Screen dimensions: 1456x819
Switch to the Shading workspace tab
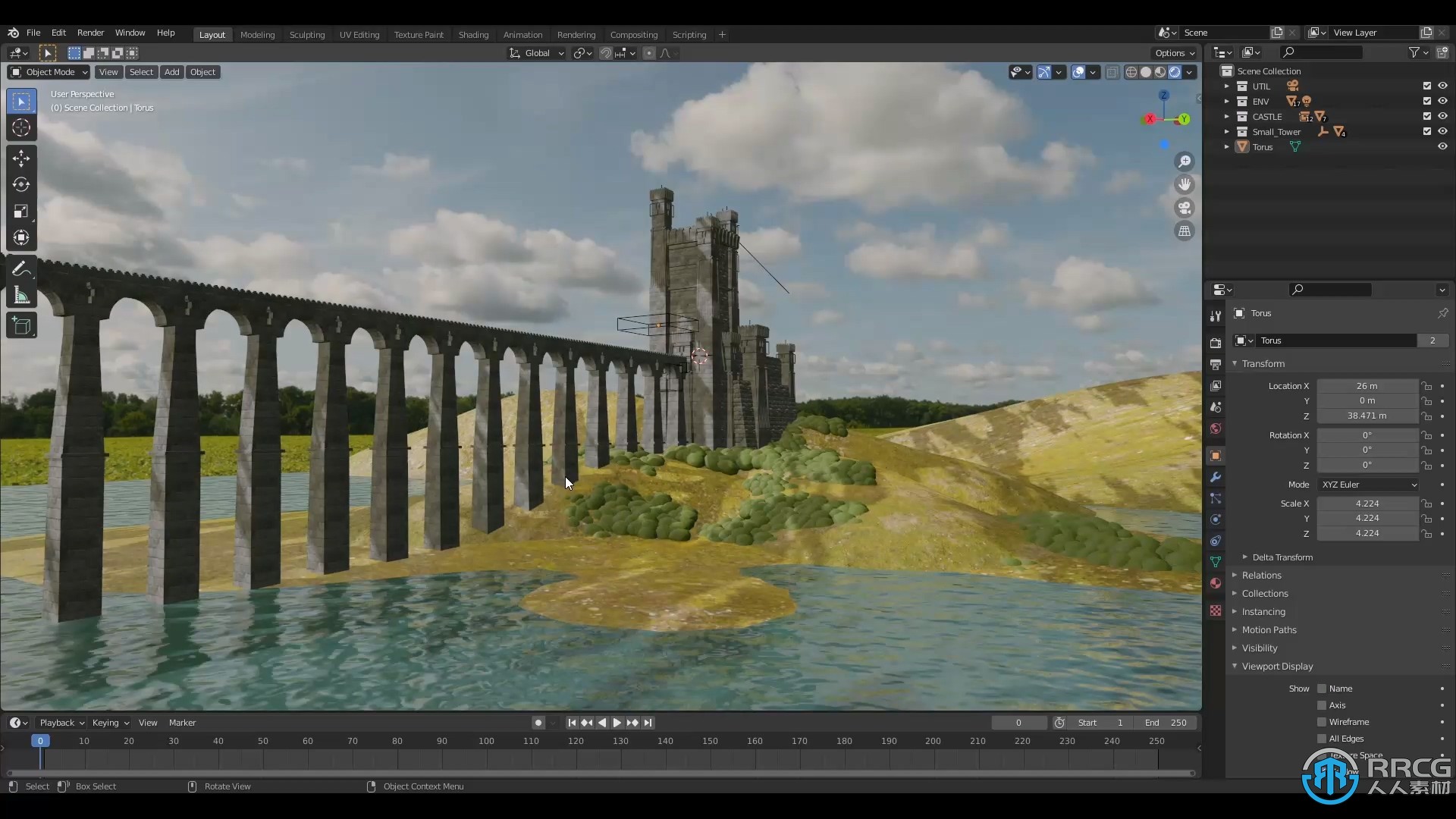pos(473,35)
